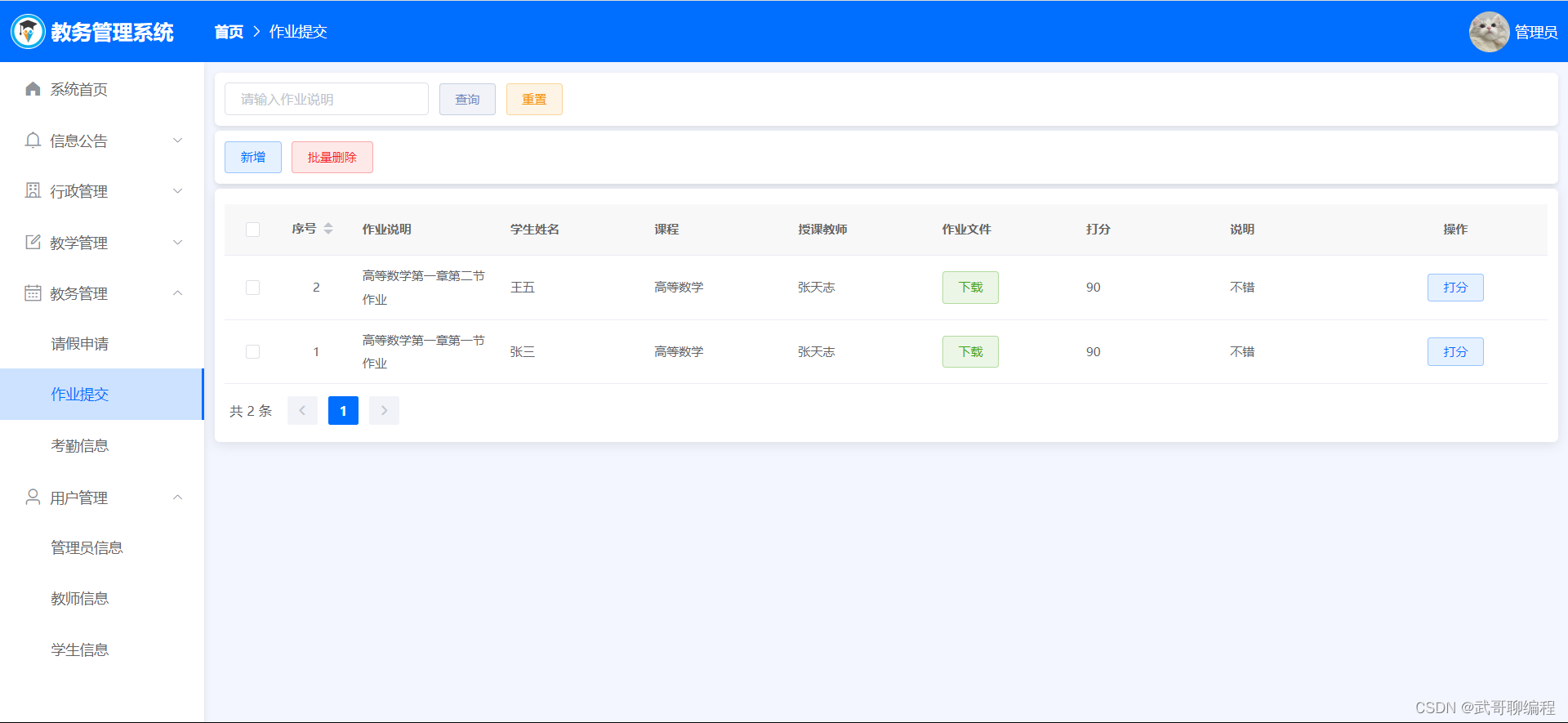This screenshot has width=1568, height=723.
Task: Open 教师信息 menu item
Action: tap(102, 599)
